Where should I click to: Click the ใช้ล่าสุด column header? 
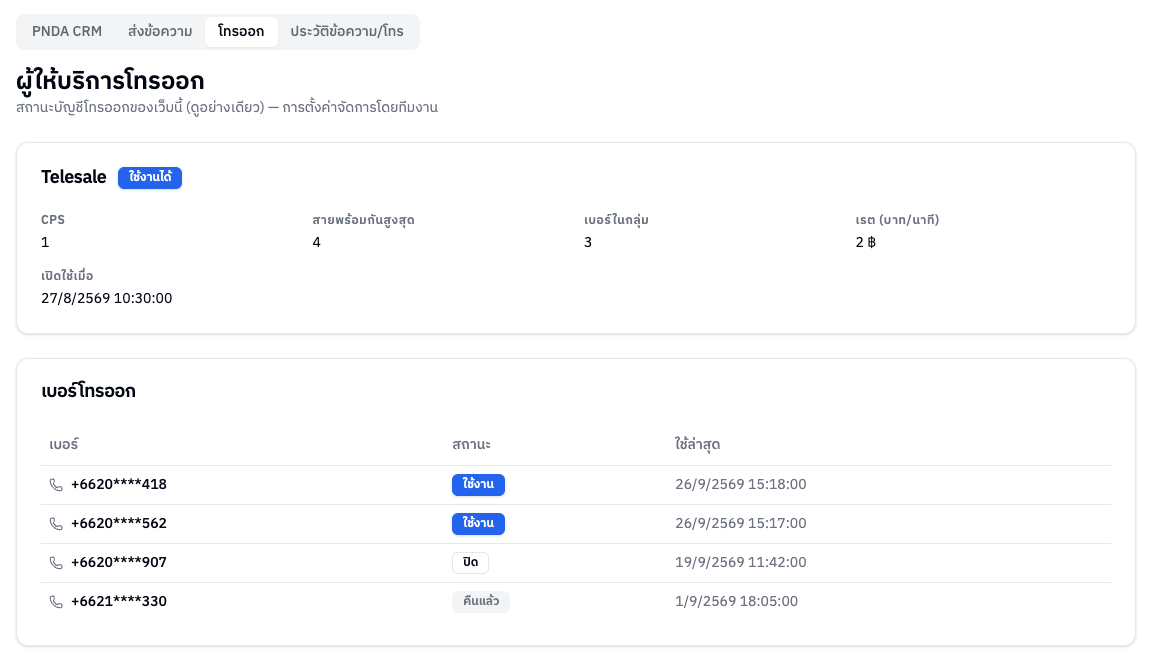coord(697,444)
